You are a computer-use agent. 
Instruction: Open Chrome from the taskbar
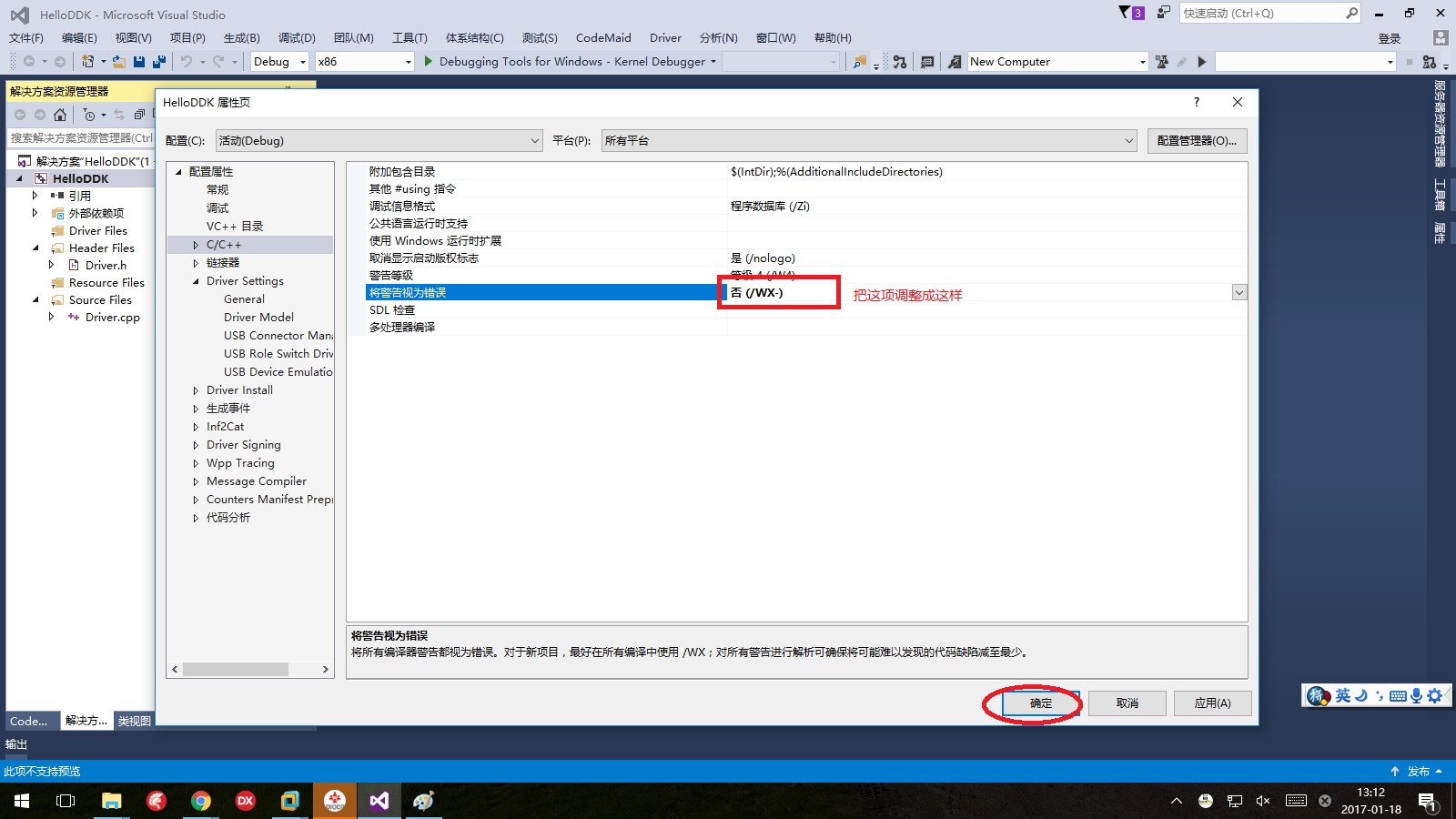click(x=200, y=801)
